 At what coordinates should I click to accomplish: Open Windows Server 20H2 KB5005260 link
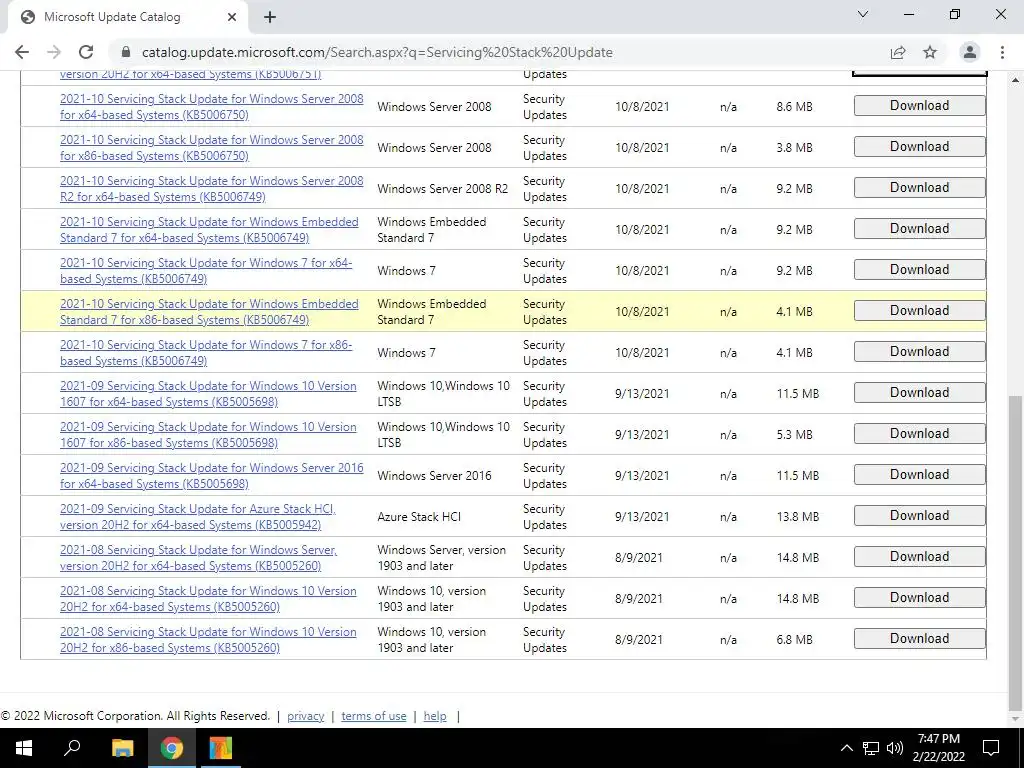click(199, 558)
